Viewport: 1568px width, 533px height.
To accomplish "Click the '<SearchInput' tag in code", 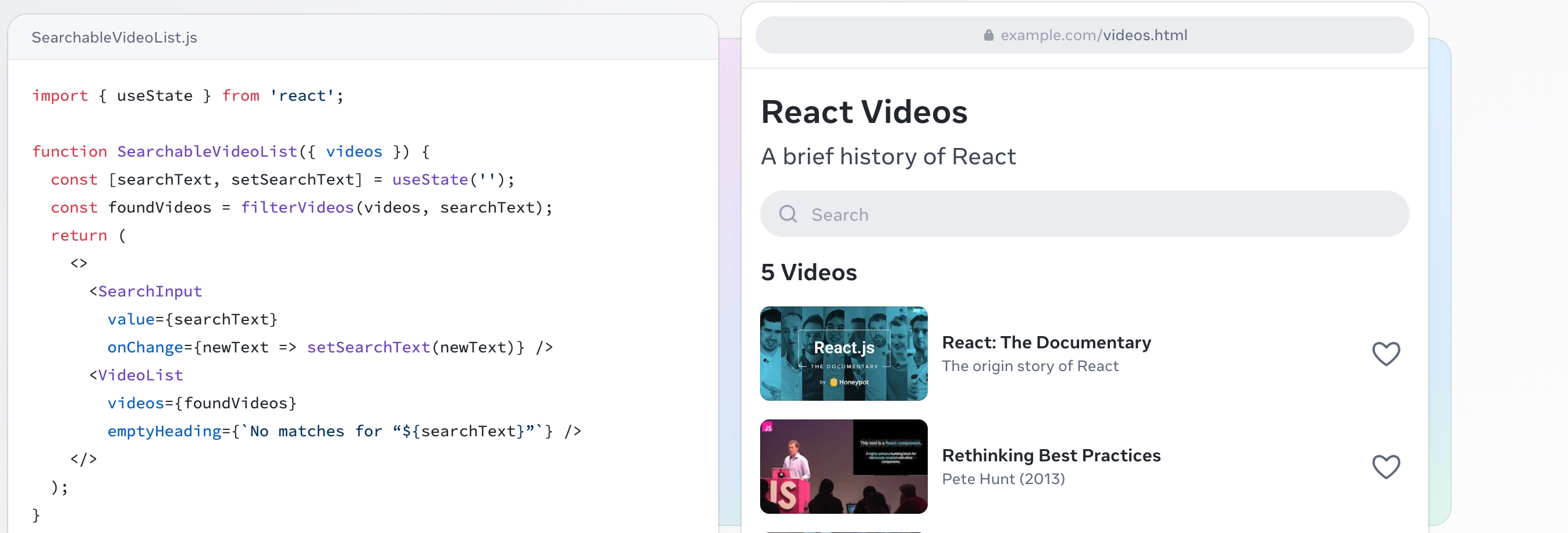I will (x=146, y=291).
